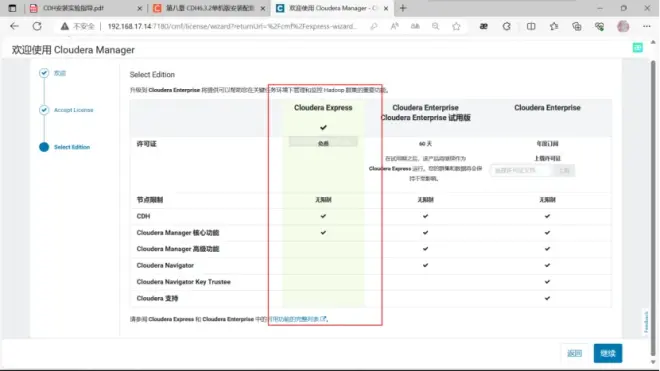This screenshot has width=660, height=371.
Task: Click the 'CDH' row label
Action: click(143, 216)
